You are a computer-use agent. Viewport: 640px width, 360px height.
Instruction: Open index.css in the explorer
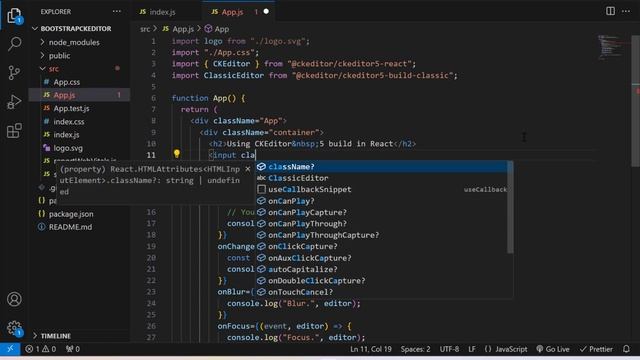(80, 122)
